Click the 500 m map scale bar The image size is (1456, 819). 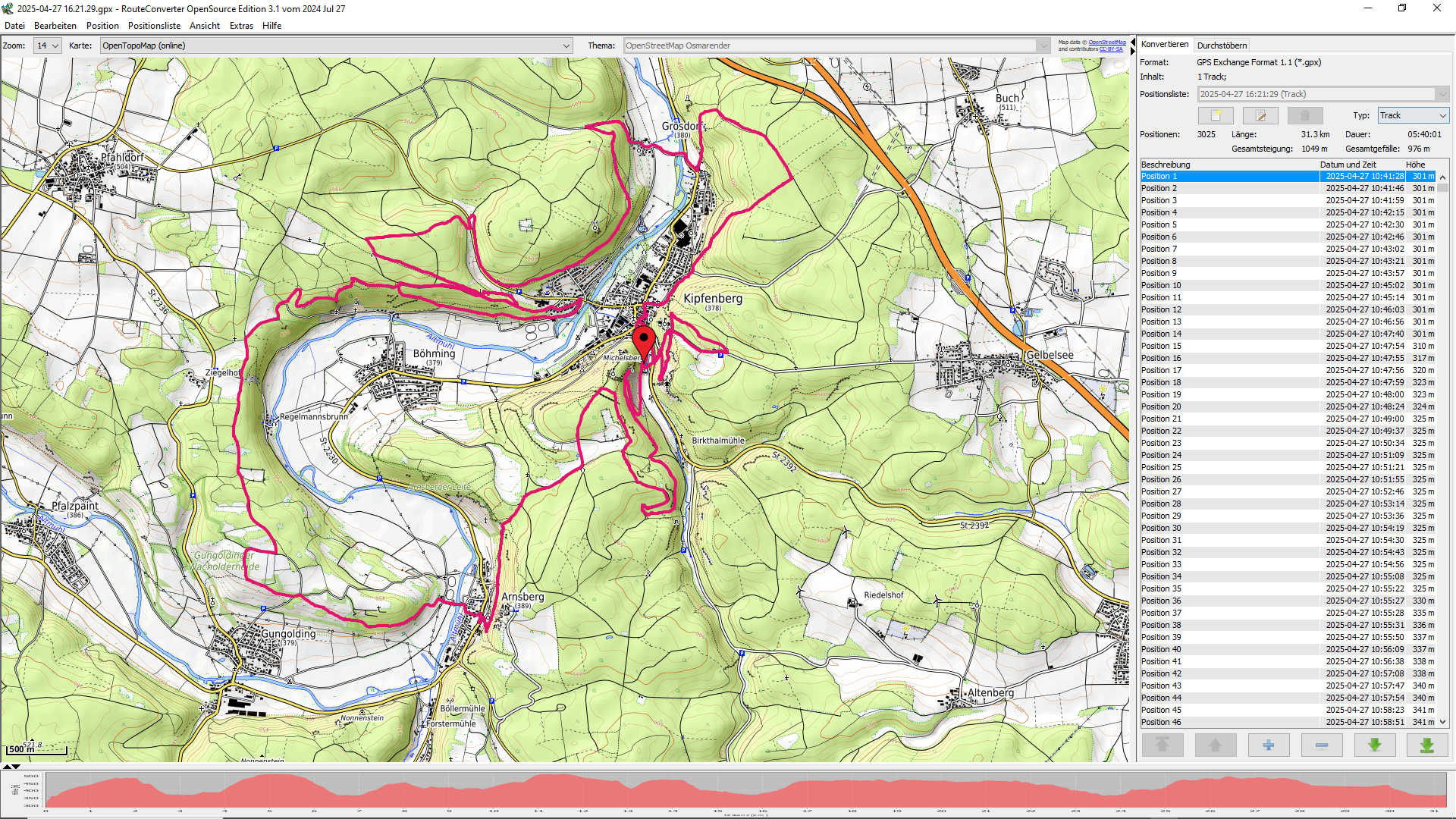coord(36,750)
